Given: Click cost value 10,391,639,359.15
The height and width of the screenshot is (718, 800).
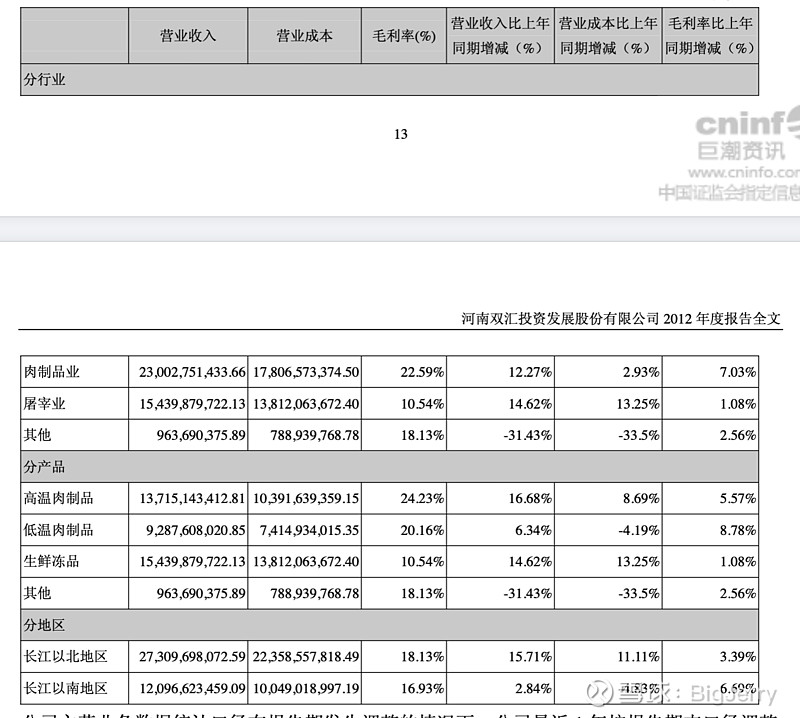Looking at the screenshot, I should pyautogui.click(x=306, y=498).
